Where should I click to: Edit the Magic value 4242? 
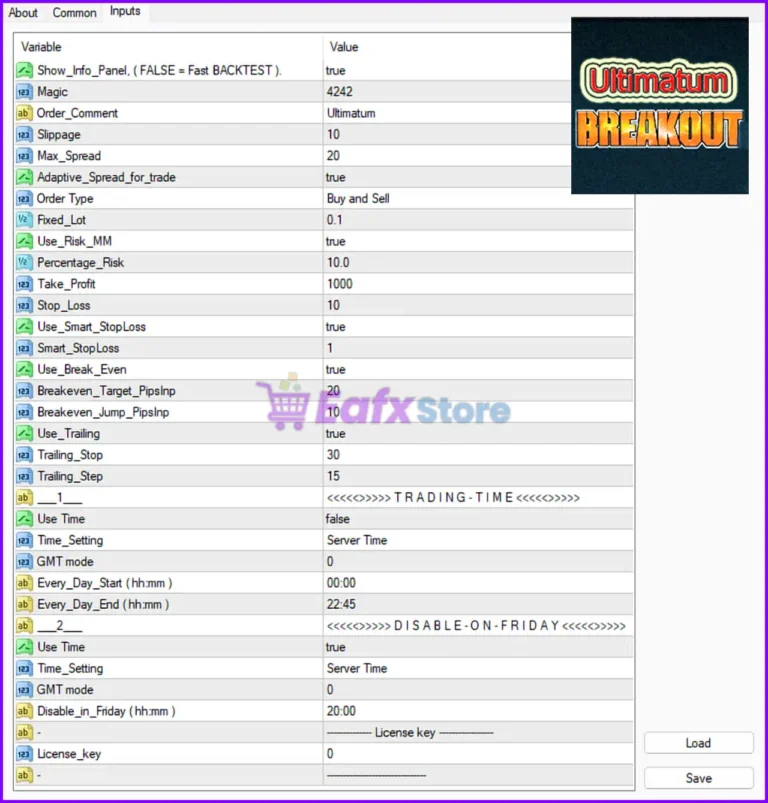[339, 92]
